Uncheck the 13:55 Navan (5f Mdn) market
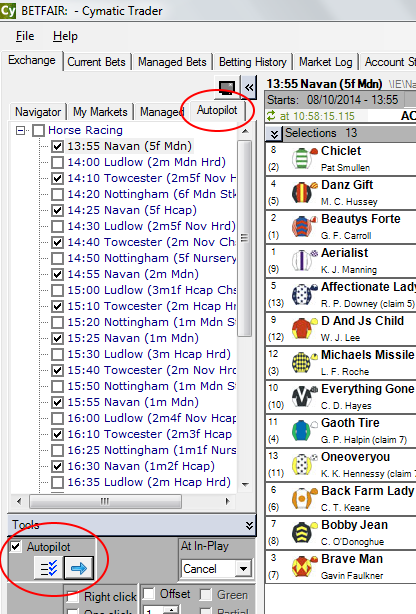This screenshot has width=416, height=614. point(58,146)
